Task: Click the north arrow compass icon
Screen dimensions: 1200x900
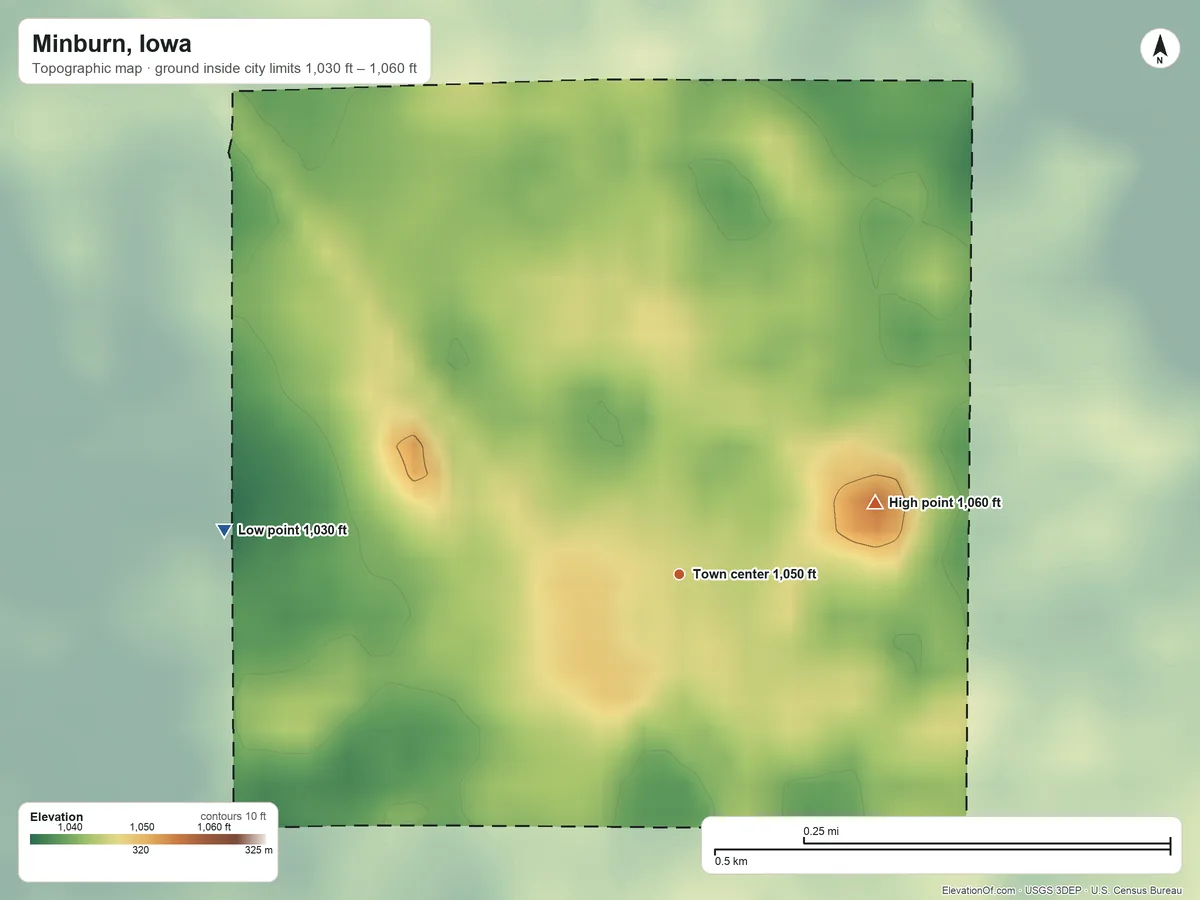Action: [1159, 49]
